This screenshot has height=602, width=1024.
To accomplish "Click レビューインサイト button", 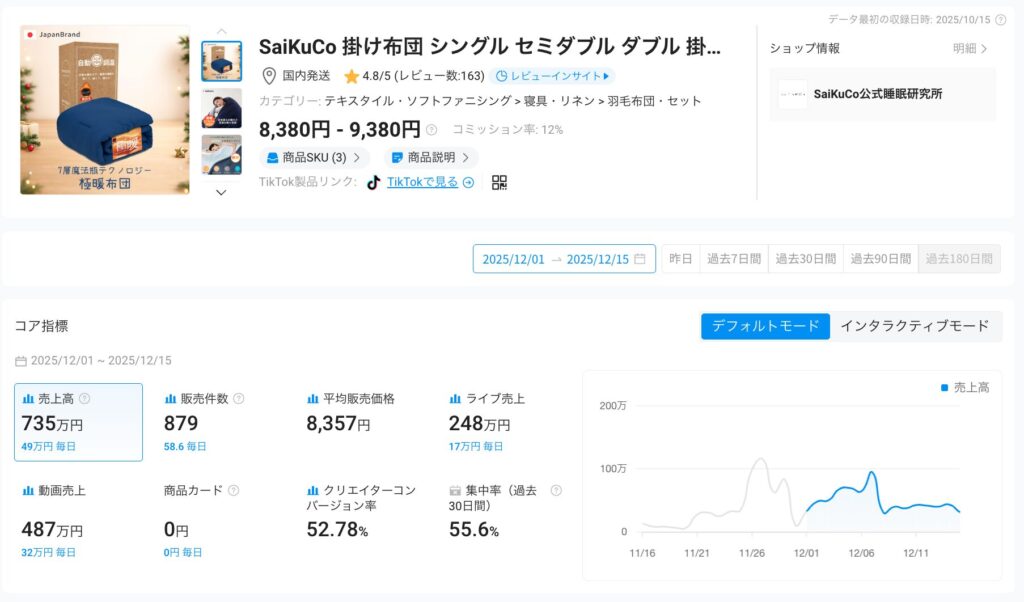I will coord(552,76).
